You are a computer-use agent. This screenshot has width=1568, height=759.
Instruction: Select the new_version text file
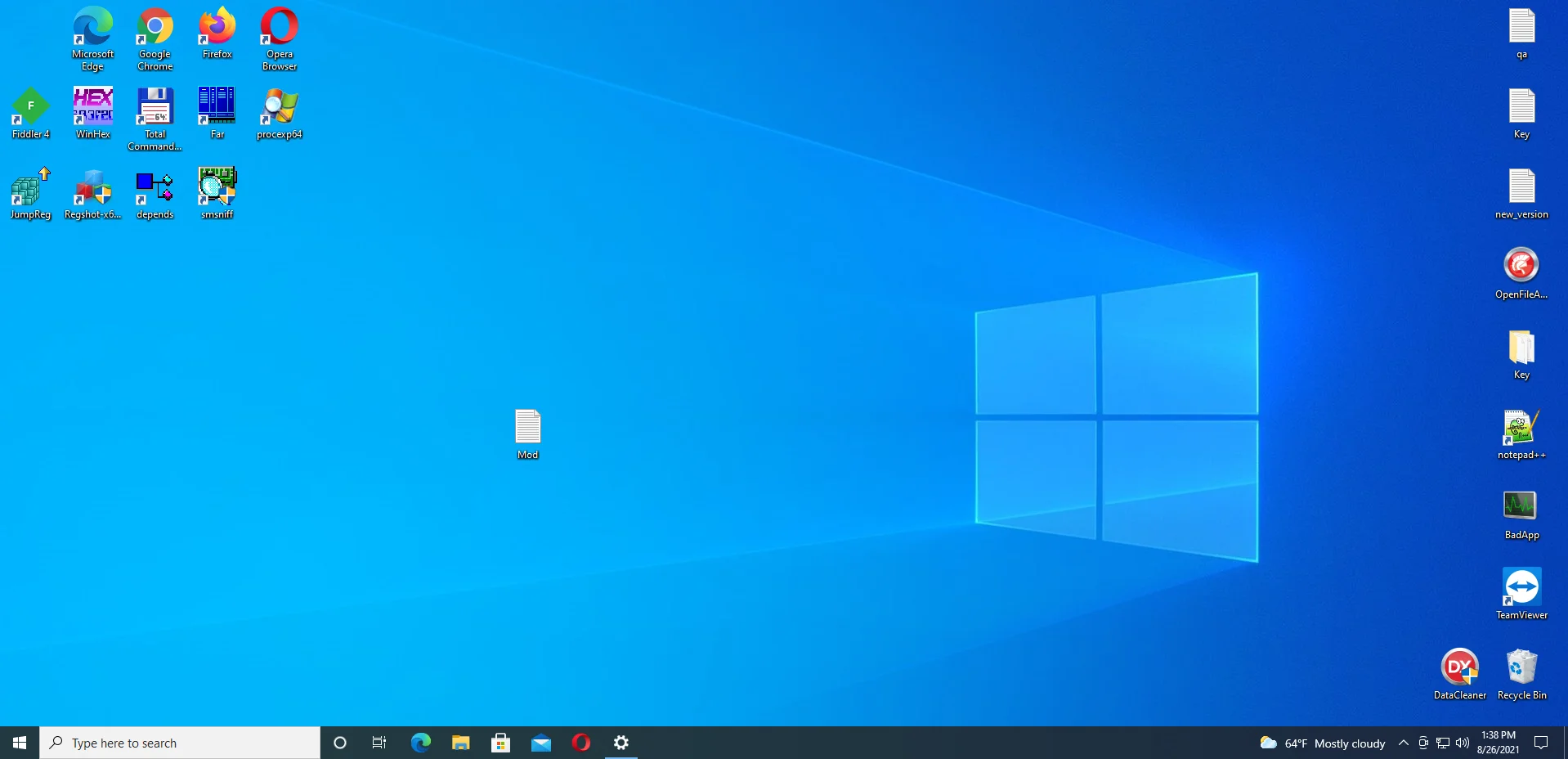click(1521, 193)
